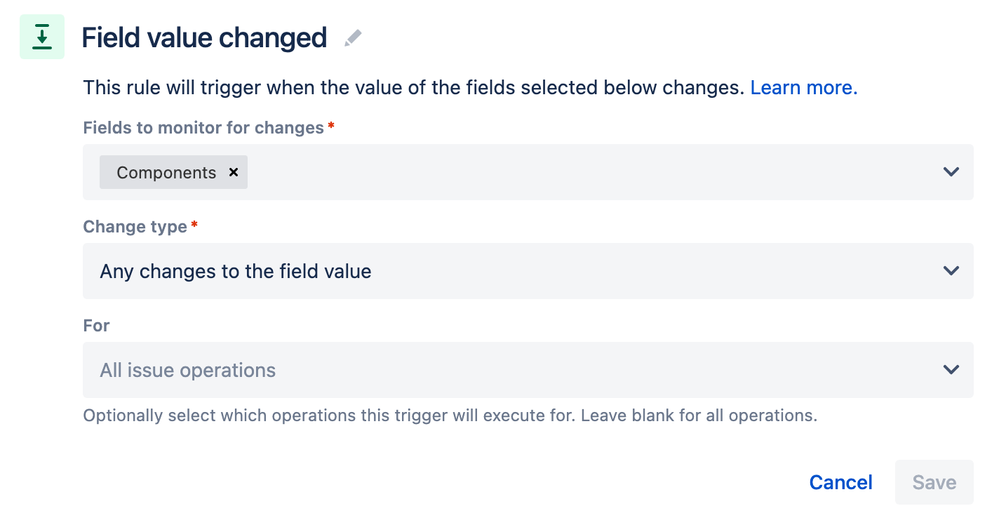This screenshot has height=514, width=999.
Task: Click the green Field value changed trigger icon
Action: tap(42, 37)
